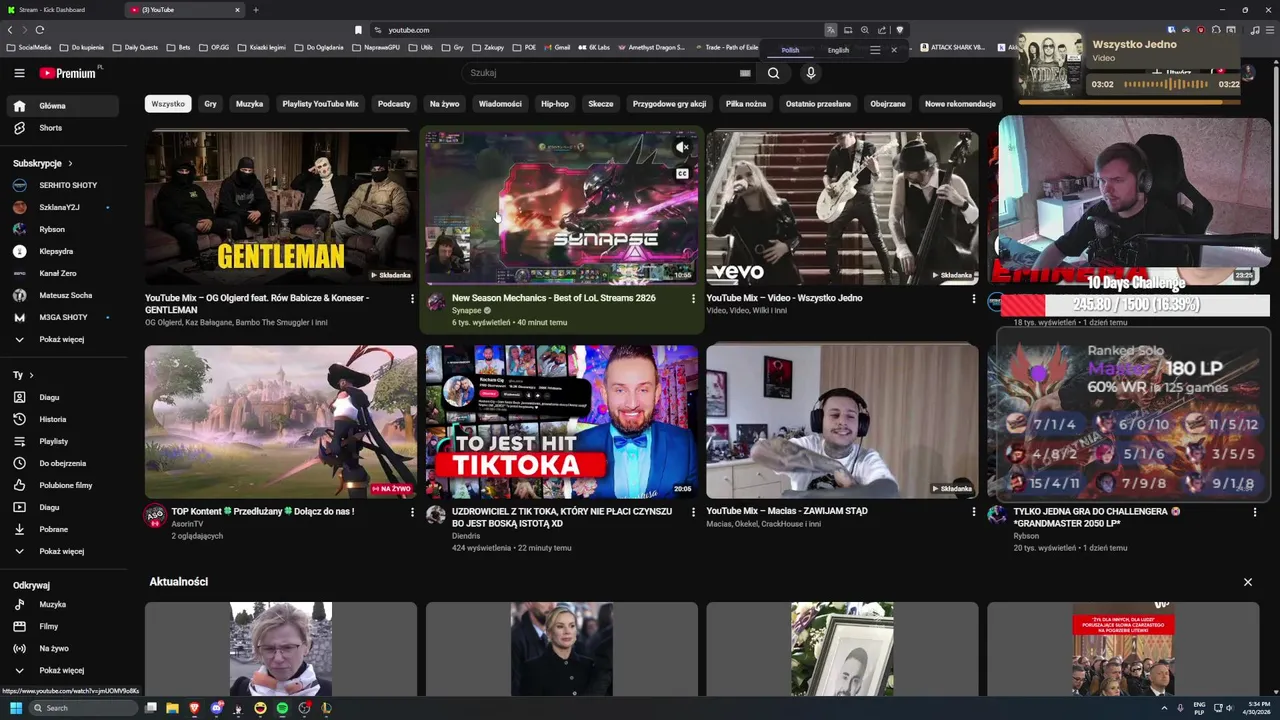Open the Ty section header
This screenshot has width=1280, height=720.
[x=23, y=375]
